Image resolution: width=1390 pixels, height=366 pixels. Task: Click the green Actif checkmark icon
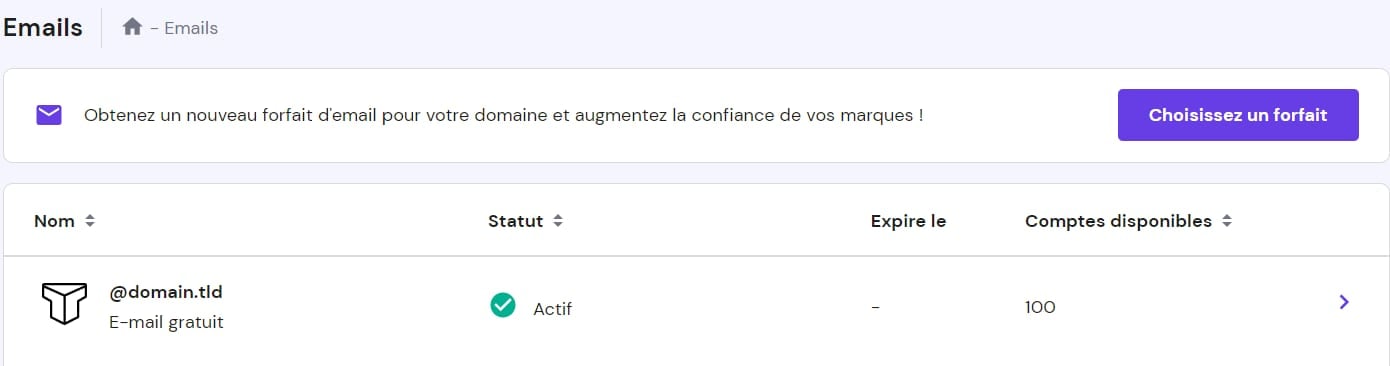point(503,305)
